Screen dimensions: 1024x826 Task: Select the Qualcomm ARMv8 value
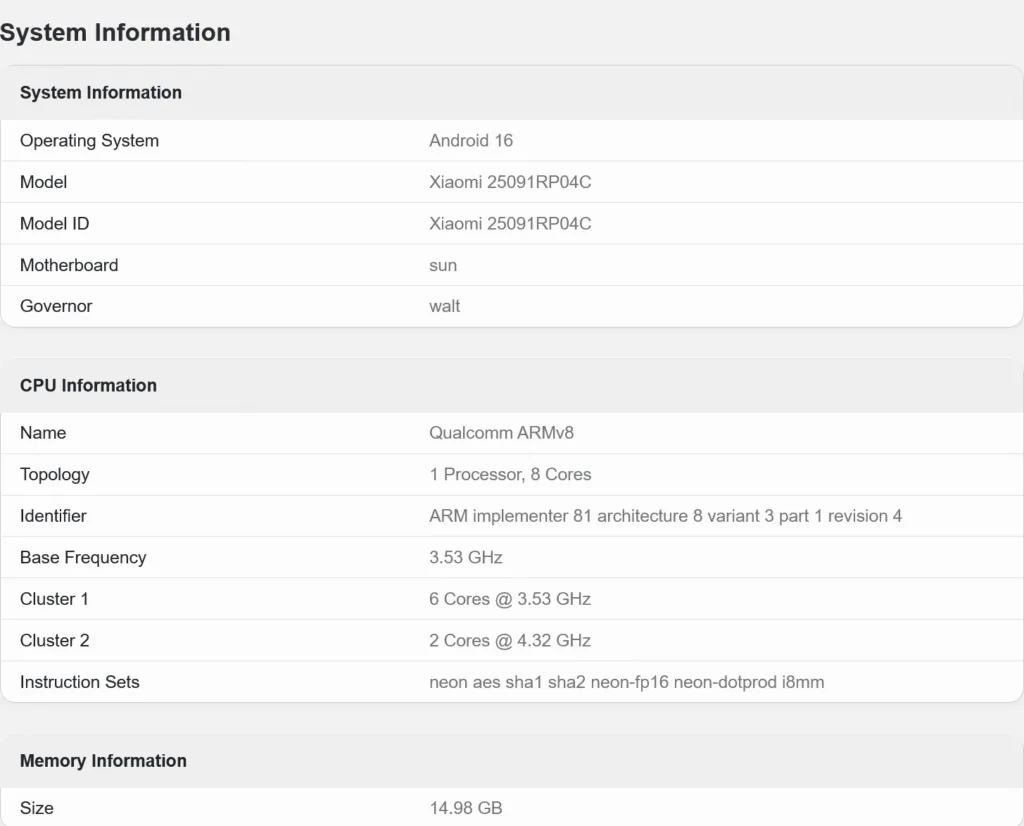click(502, 433)
